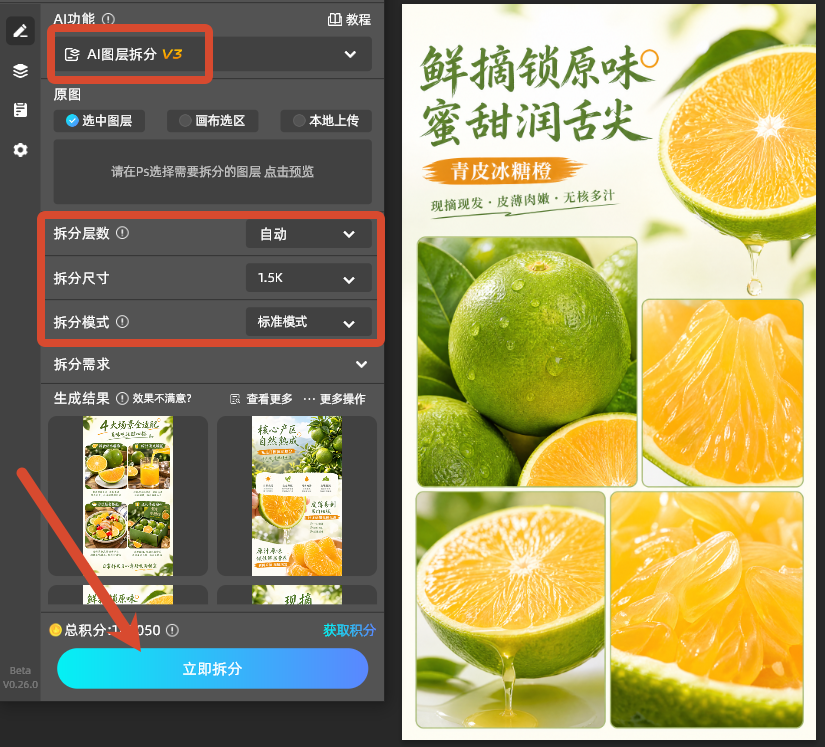Screen dimensions: 825x747
Task: Open the 更多操作 menu
Action: (335, 399)
